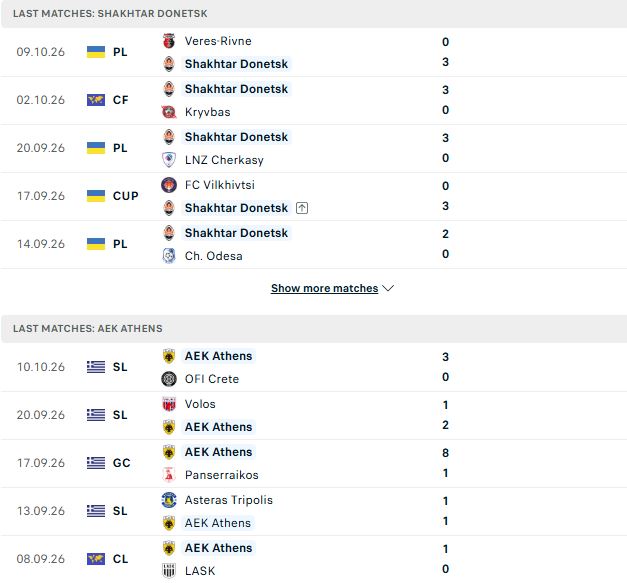Click the Ukraine flag on the 09.10.26 row

pos(96,52)
